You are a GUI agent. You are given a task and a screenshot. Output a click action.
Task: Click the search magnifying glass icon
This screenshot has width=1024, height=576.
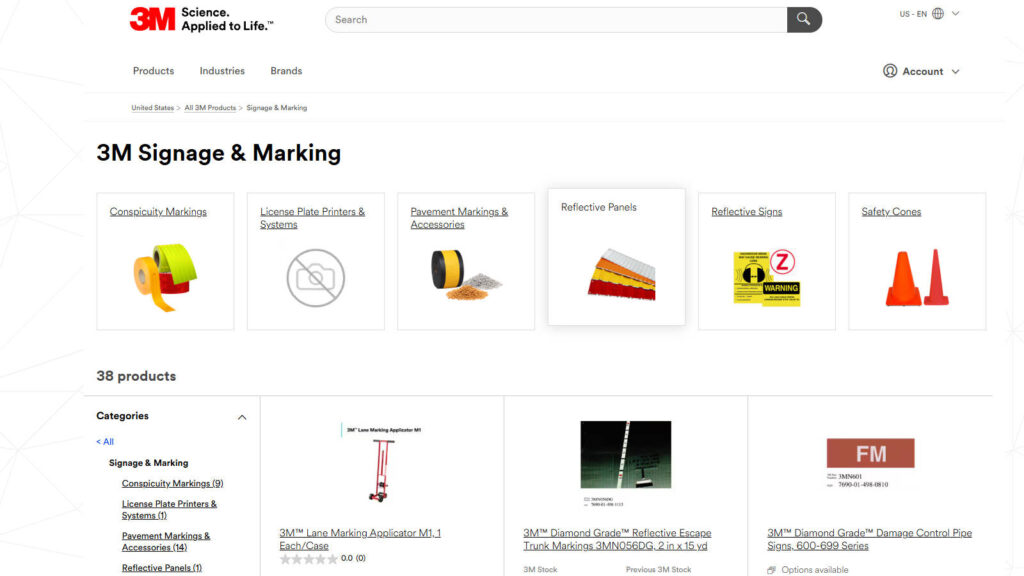(x=804, y=19)
